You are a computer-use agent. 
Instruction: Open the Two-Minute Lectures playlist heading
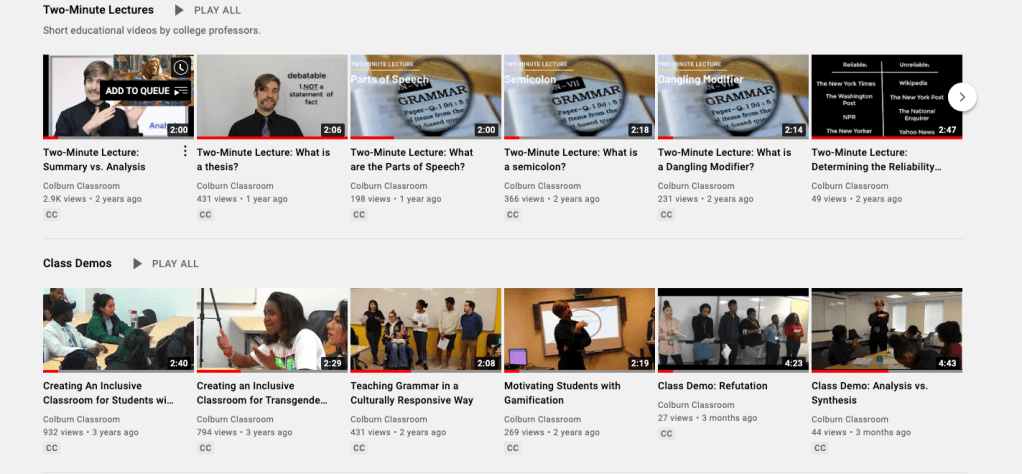click(98, 10)
